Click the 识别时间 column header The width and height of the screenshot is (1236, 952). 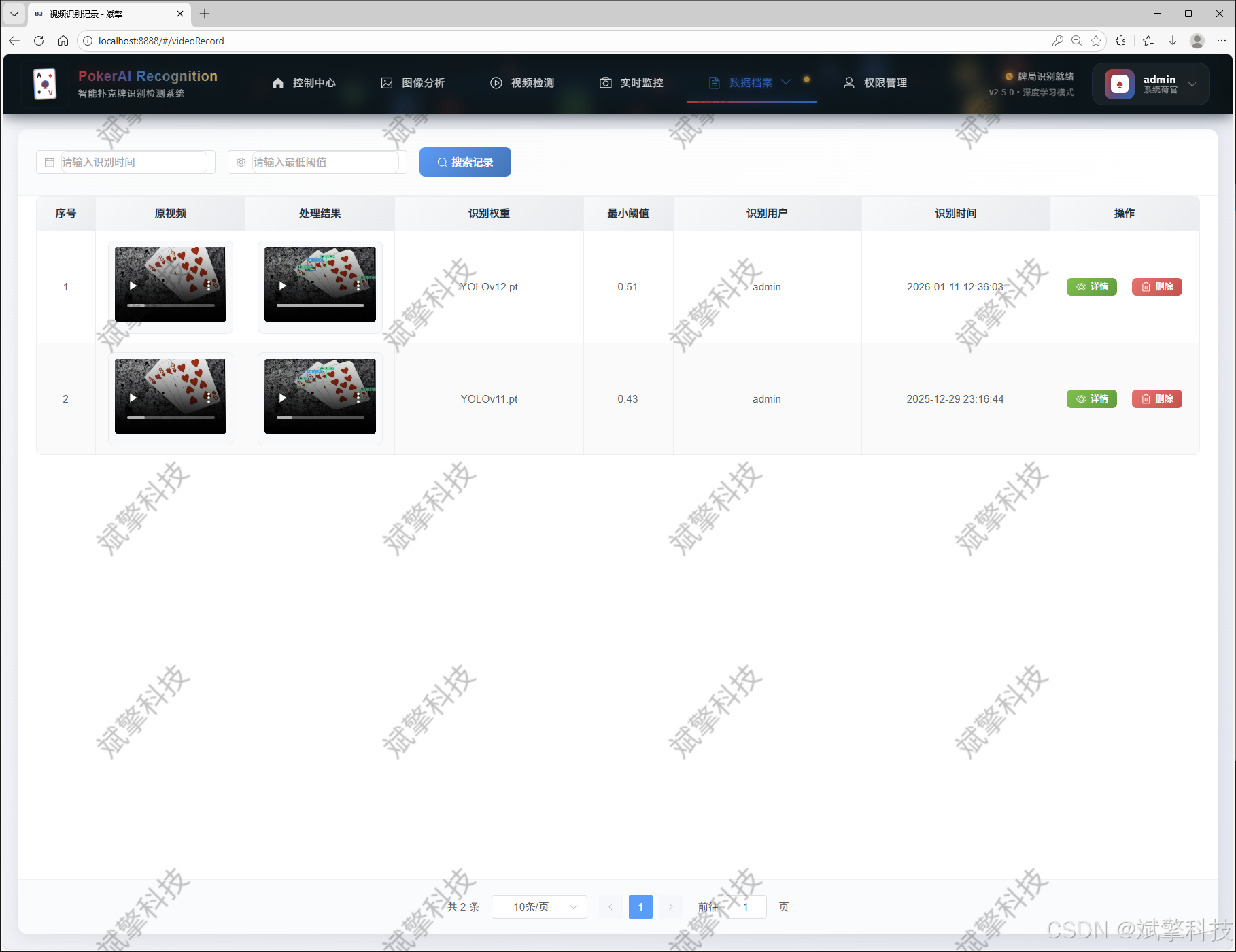click(955, 214)
